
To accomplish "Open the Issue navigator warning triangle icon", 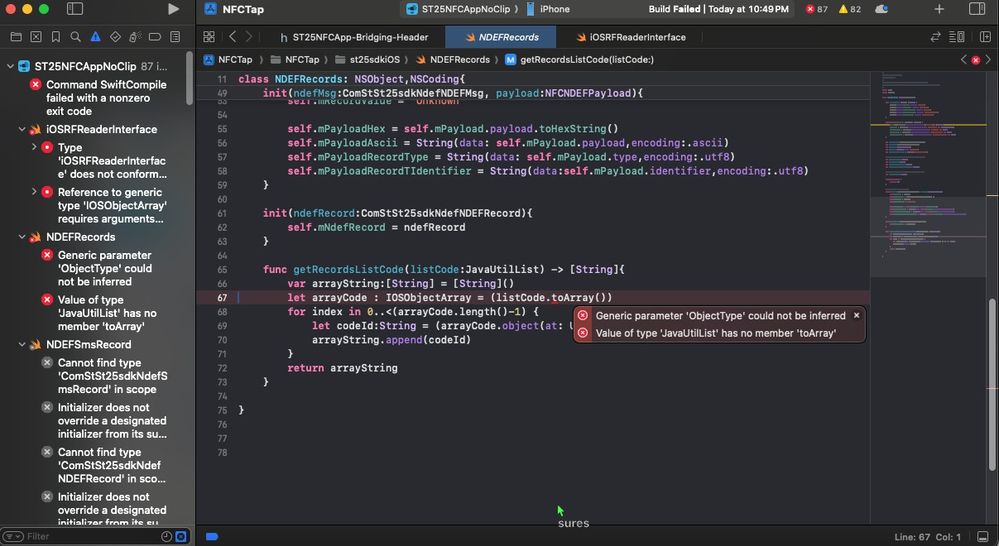I will pos(95,37).
